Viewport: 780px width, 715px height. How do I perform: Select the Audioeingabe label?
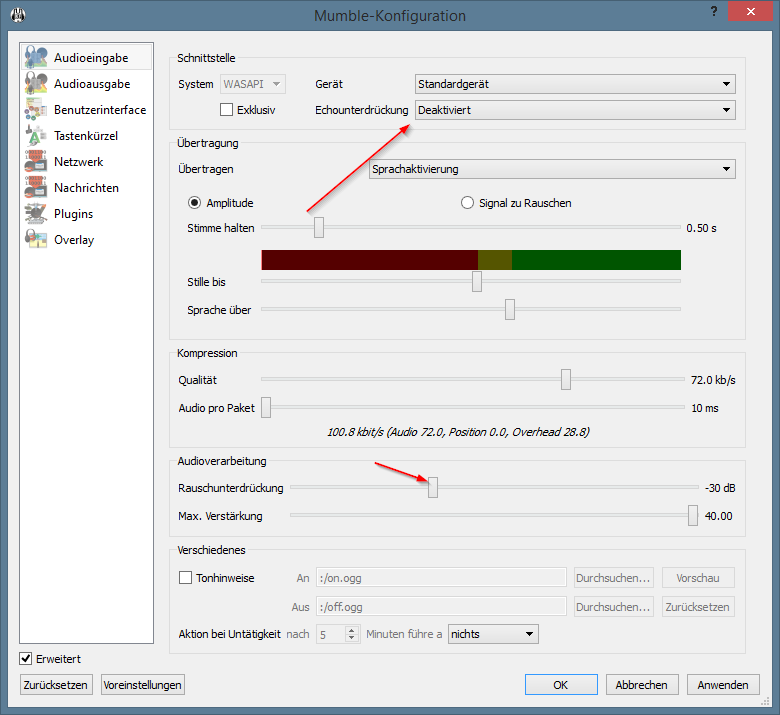91,58
